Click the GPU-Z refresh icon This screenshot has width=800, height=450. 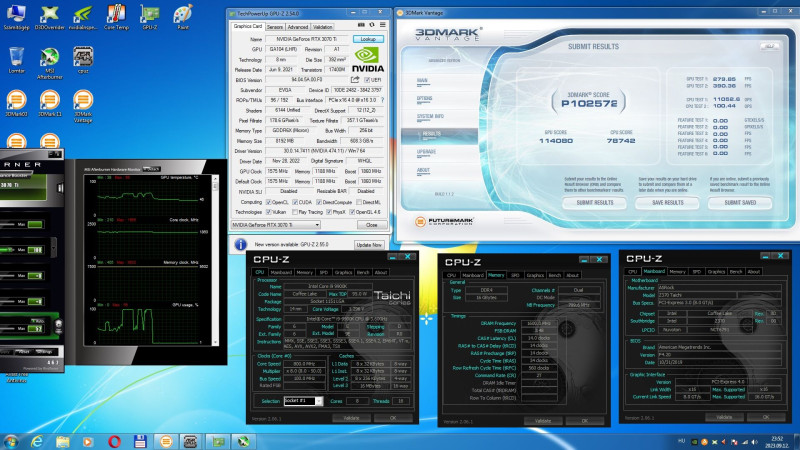coord(372,24)
